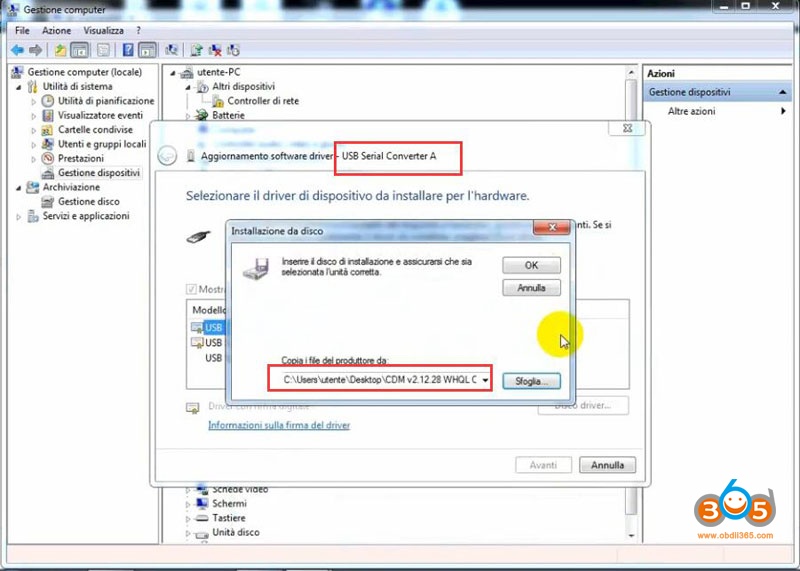Image resolution: width=800 pixels, height=571 pixels.
Task: Select Cartelle condivise in tree
Action: point(95,129)
